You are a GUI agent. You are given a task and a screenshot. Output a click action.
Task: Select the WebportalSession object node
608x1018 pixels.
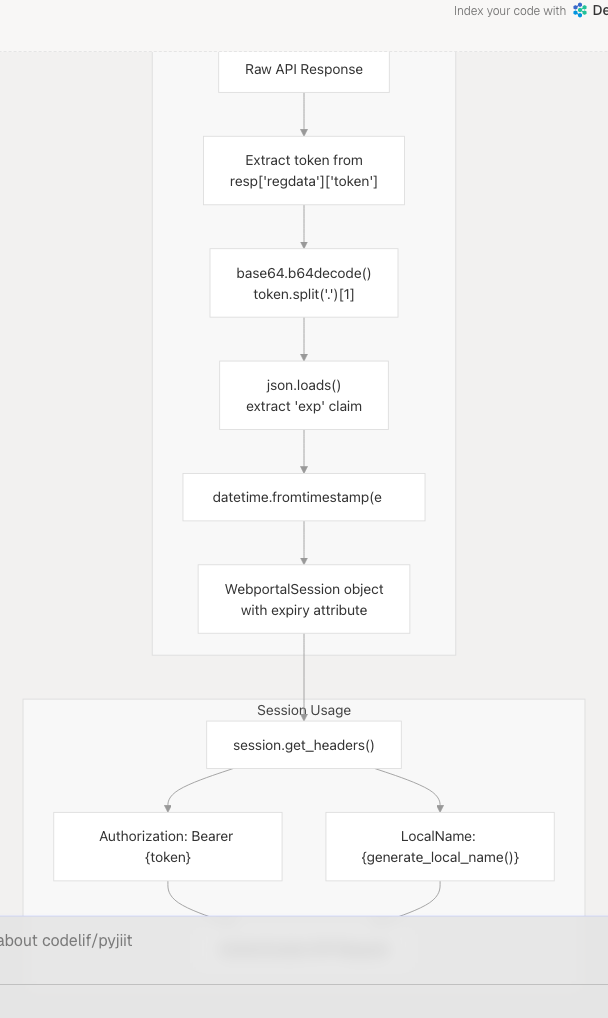coord(304,599)
